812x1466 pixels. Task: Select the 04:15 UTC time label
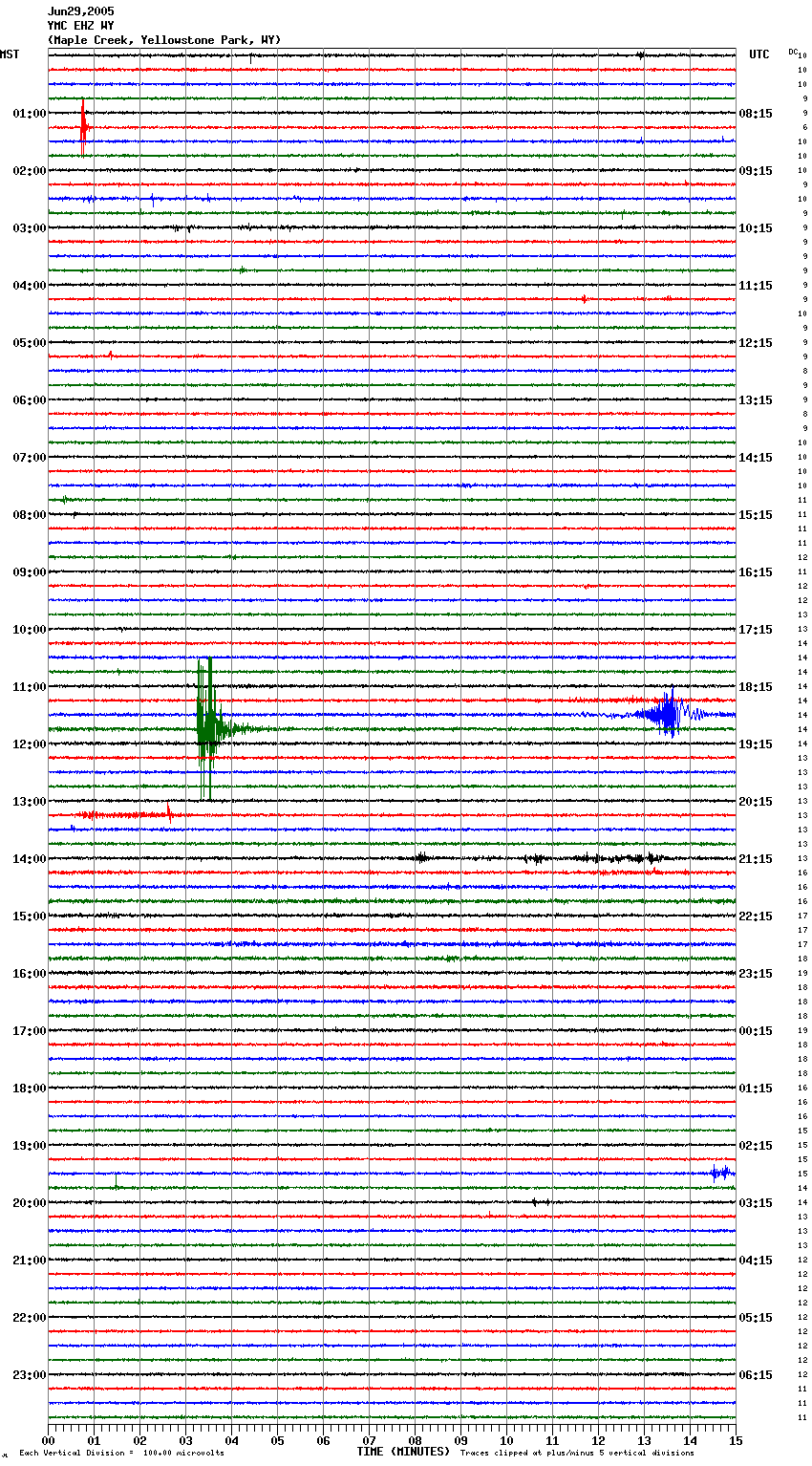point(756,1261)
